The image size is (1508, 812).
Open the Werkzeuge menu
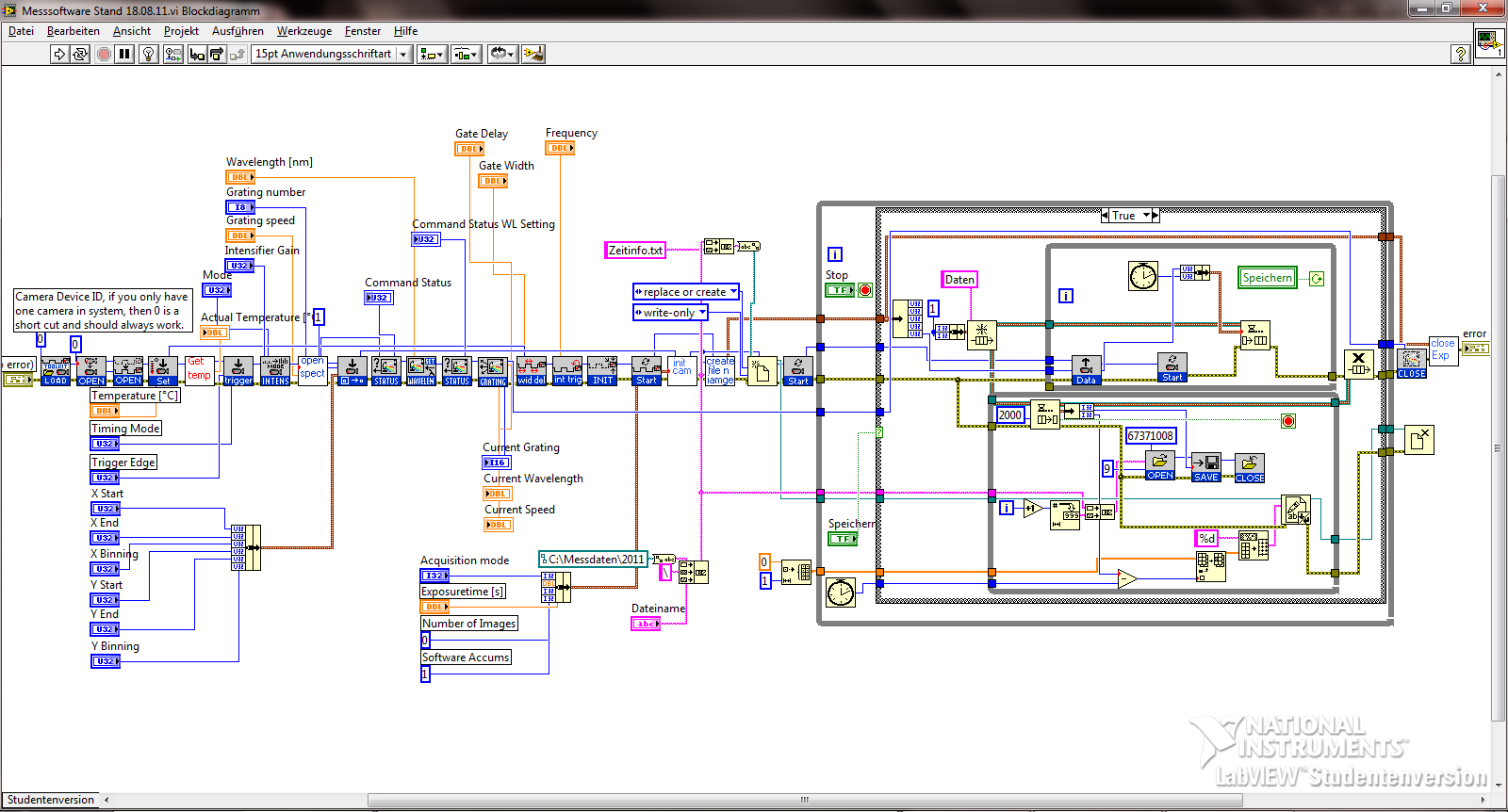[303, 31]
